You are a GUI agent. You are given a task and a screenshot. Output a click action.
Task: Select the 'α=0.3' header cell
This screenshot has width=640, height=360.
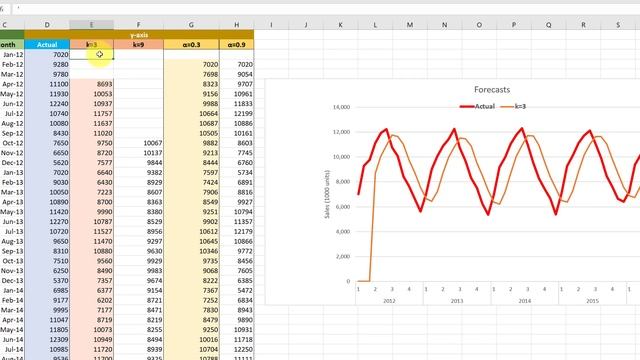click(191, 44)
